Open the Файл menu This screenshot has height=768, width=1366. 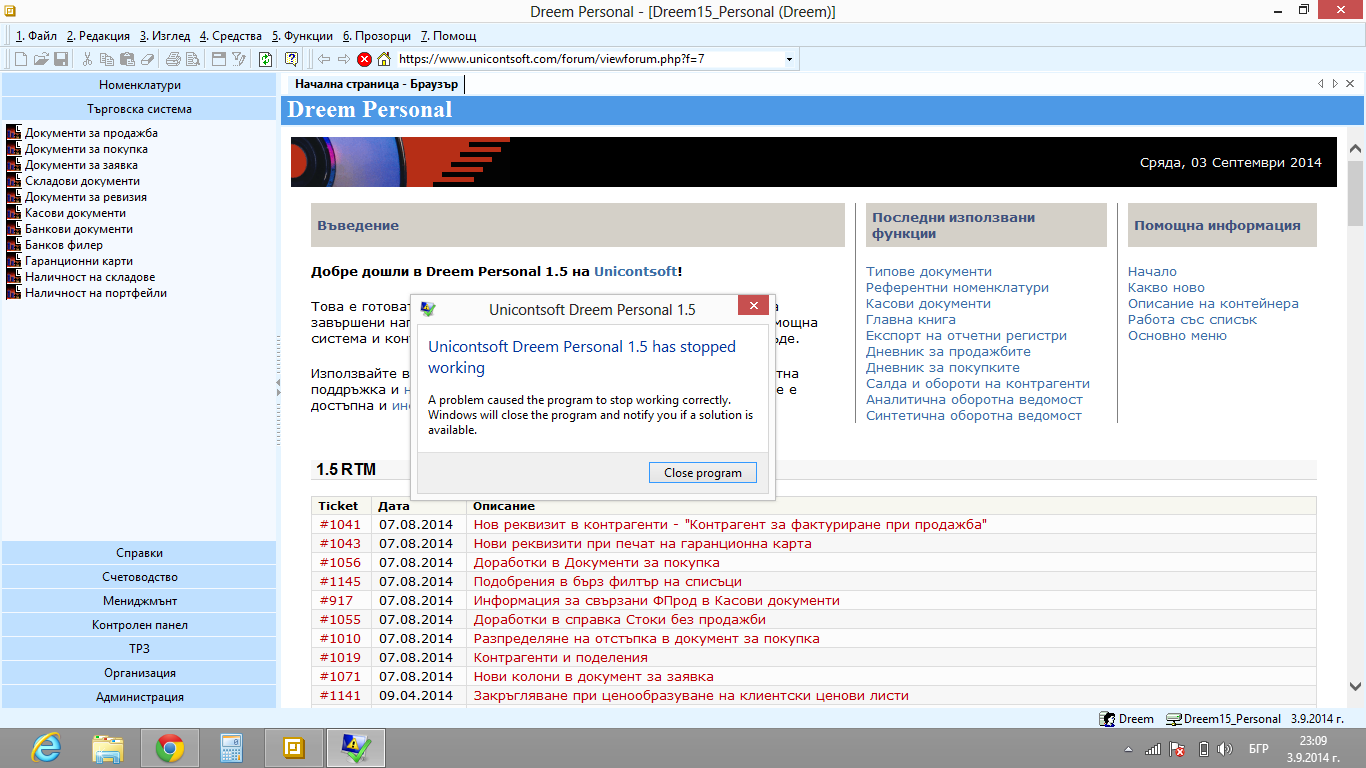pos(36,36)
